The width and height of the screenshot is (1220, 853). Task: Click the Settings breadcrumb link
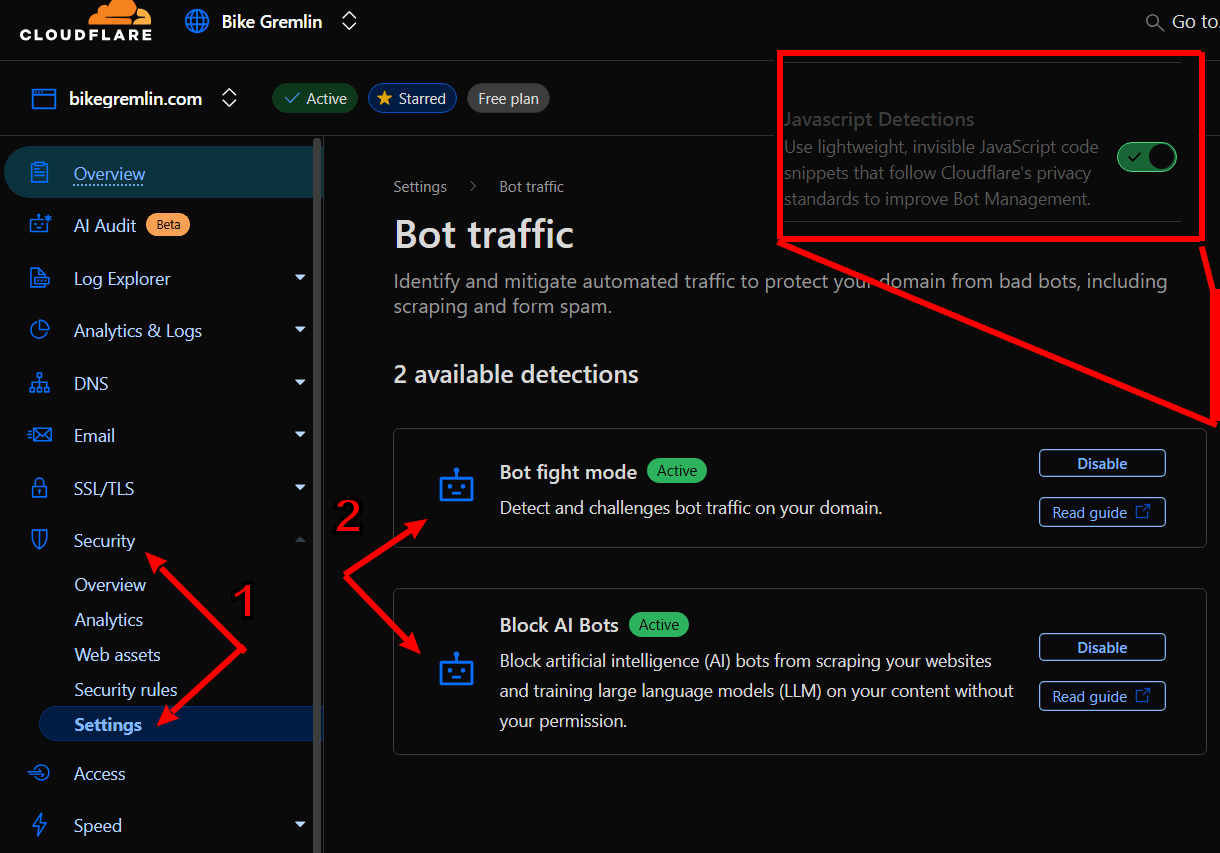pos(420,187)
